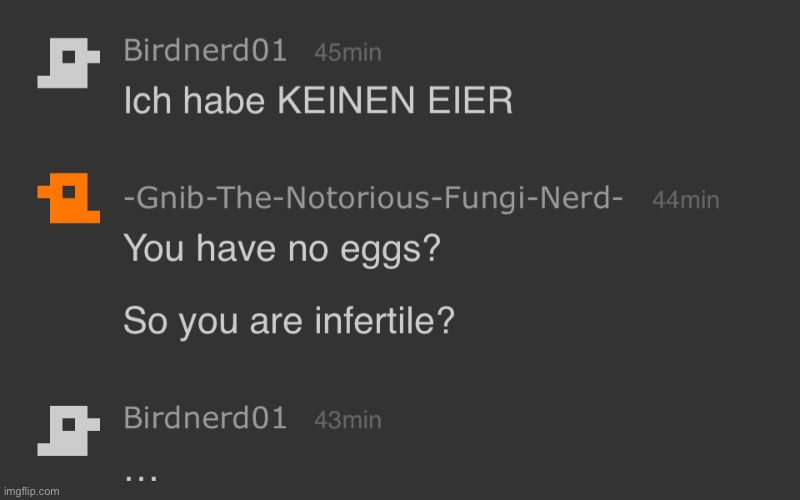The width and height of the screenshot is (800, 500).
Task: Open the -Gnib-The-Notorious-Fungi-Nerd- user profile
Action: click(x=373, y=199)
